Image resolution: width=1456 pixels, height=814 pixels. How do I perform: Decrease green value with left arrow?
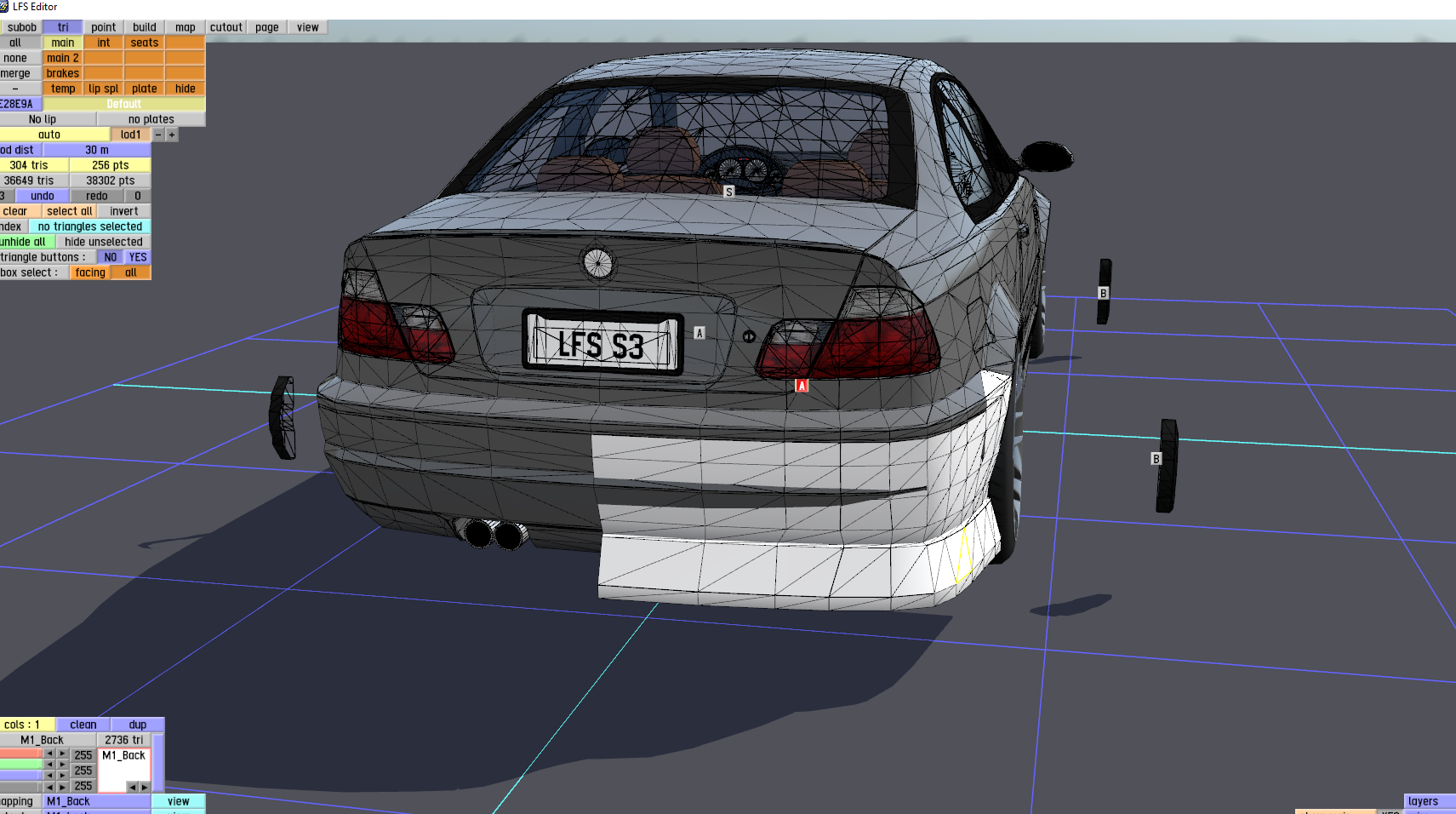pos(49,765)
